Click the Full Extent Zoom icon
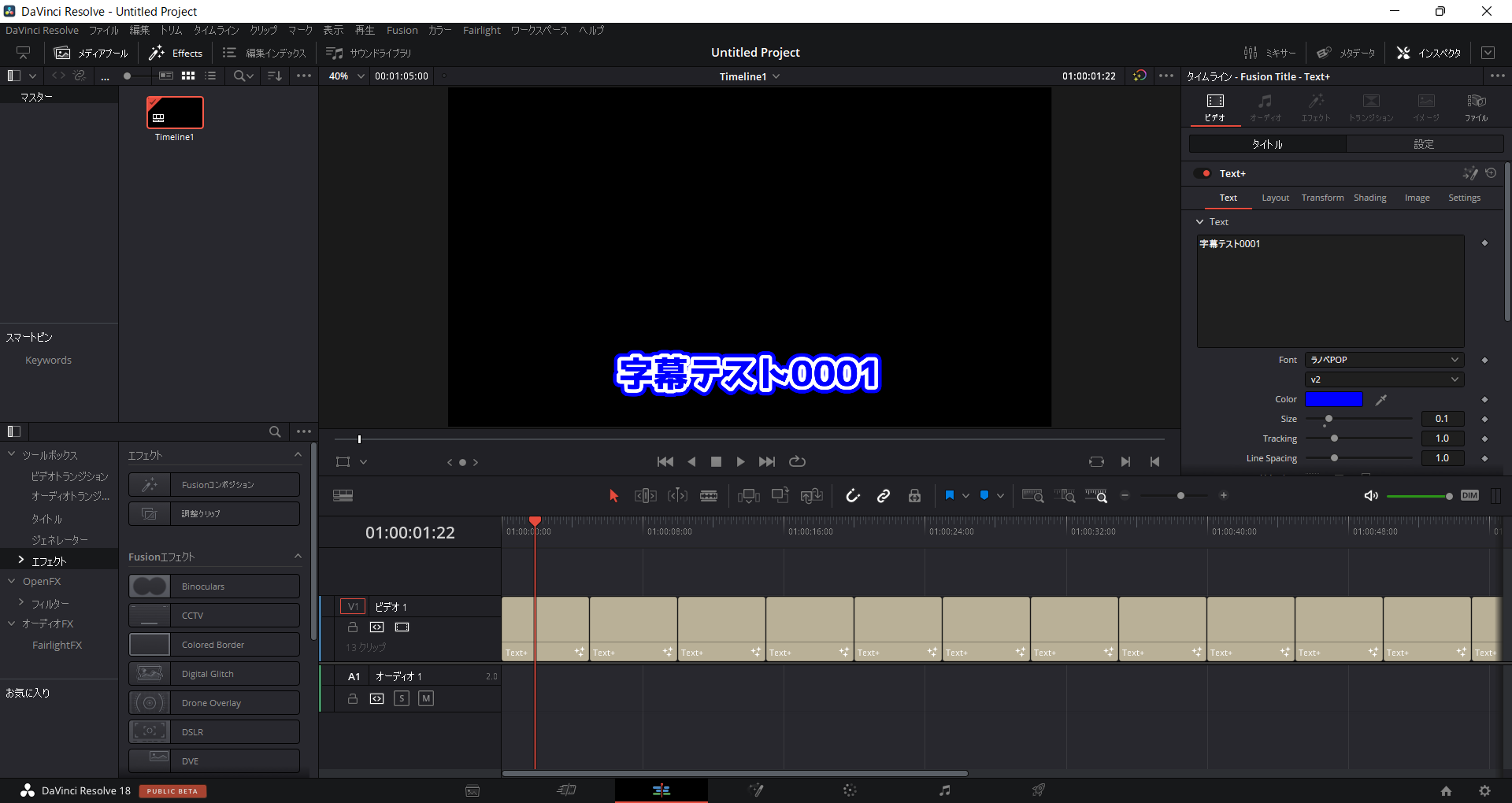 pyautogui.click(x=1032, y=496)
